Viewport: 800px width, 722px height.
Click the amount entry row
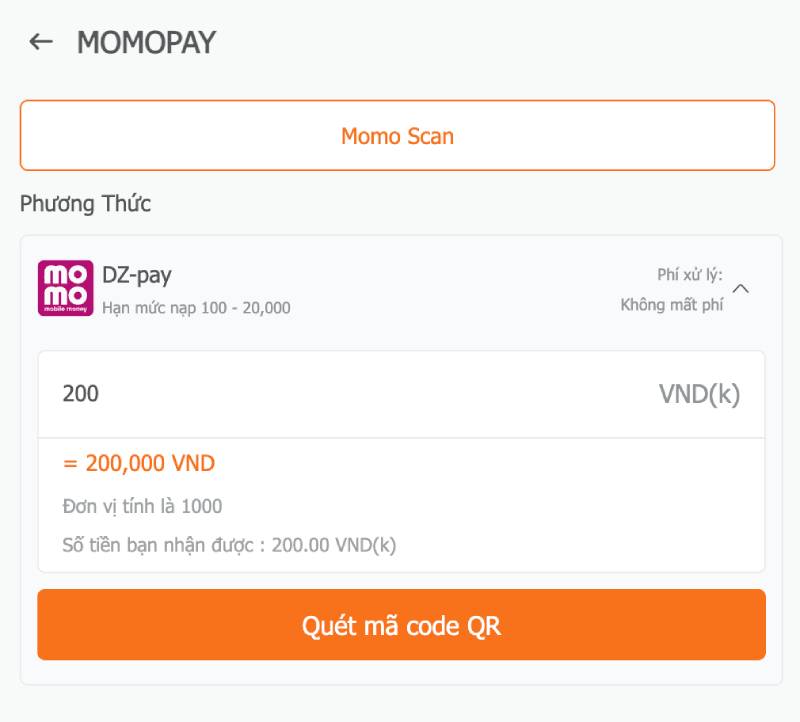pyautogui.click(x=399, y=394)
